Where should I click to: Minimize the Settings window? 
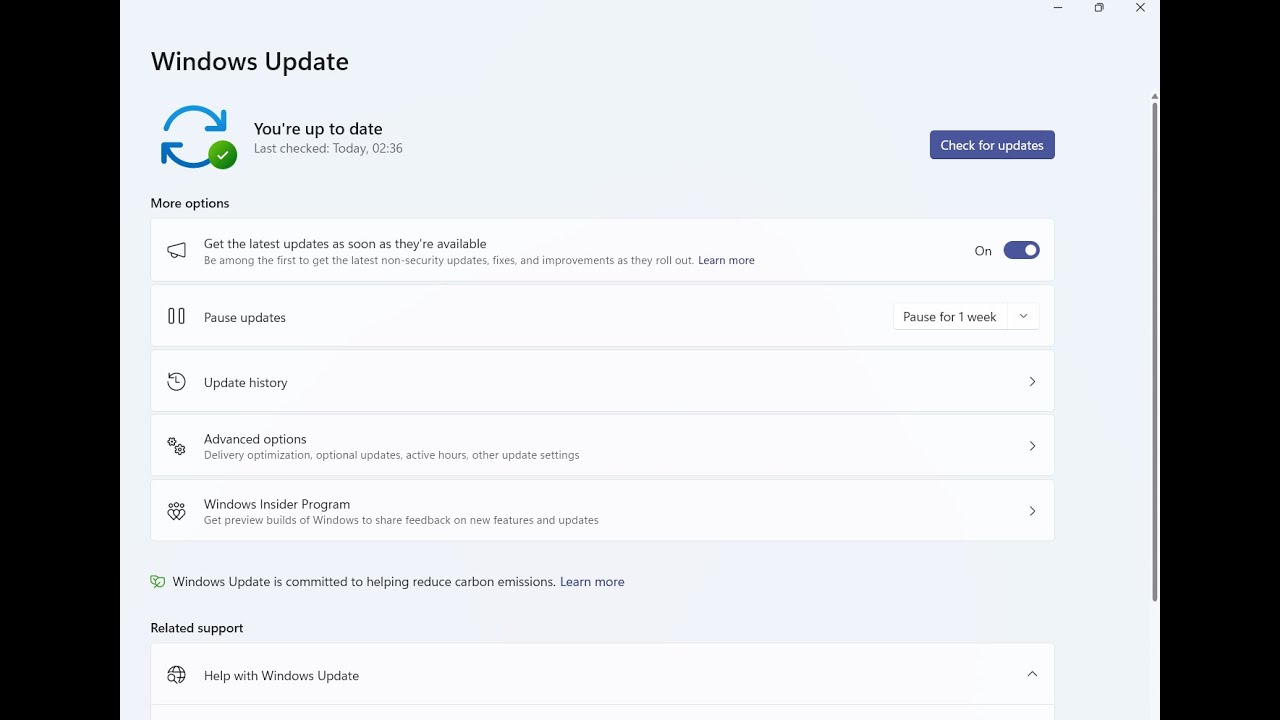[x=1058, y=8]
